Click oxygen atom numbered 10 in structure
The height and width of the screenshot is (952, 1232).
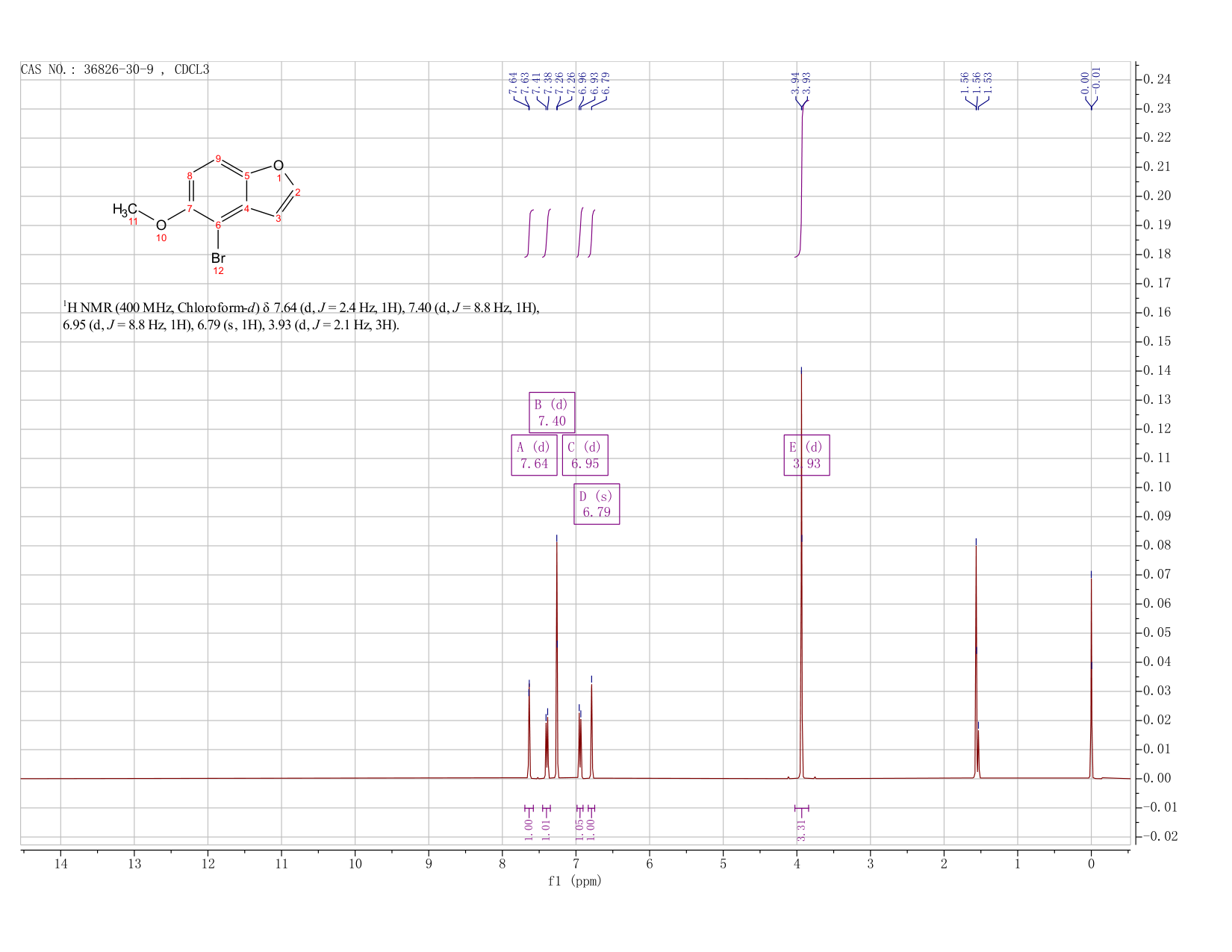coord(161,225)
